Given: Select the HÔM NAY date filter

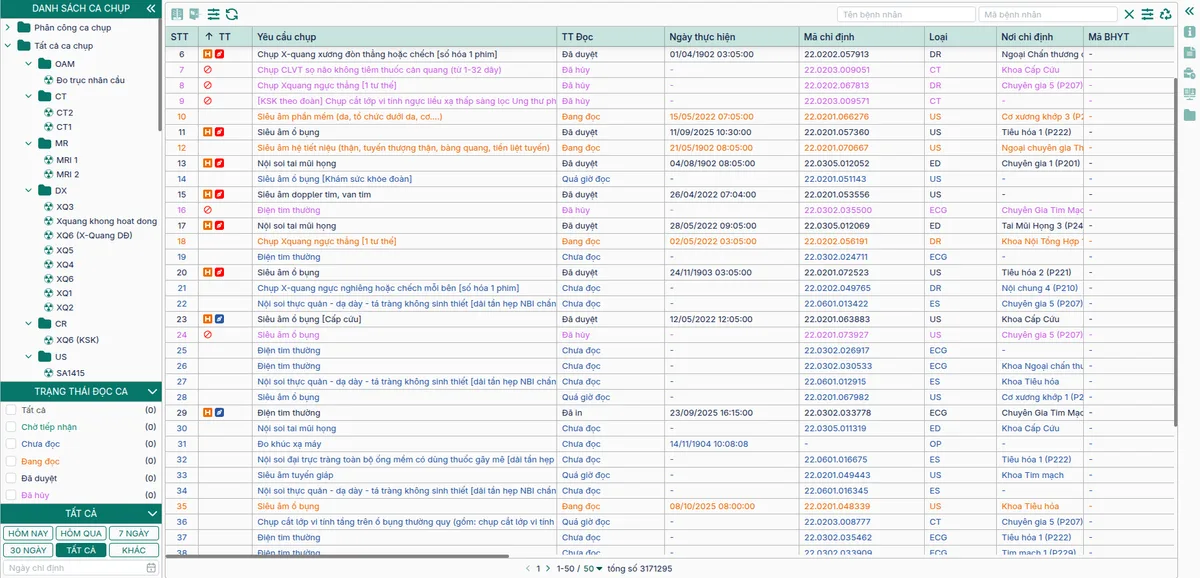Looking at the screenshot, I should 28,534.
